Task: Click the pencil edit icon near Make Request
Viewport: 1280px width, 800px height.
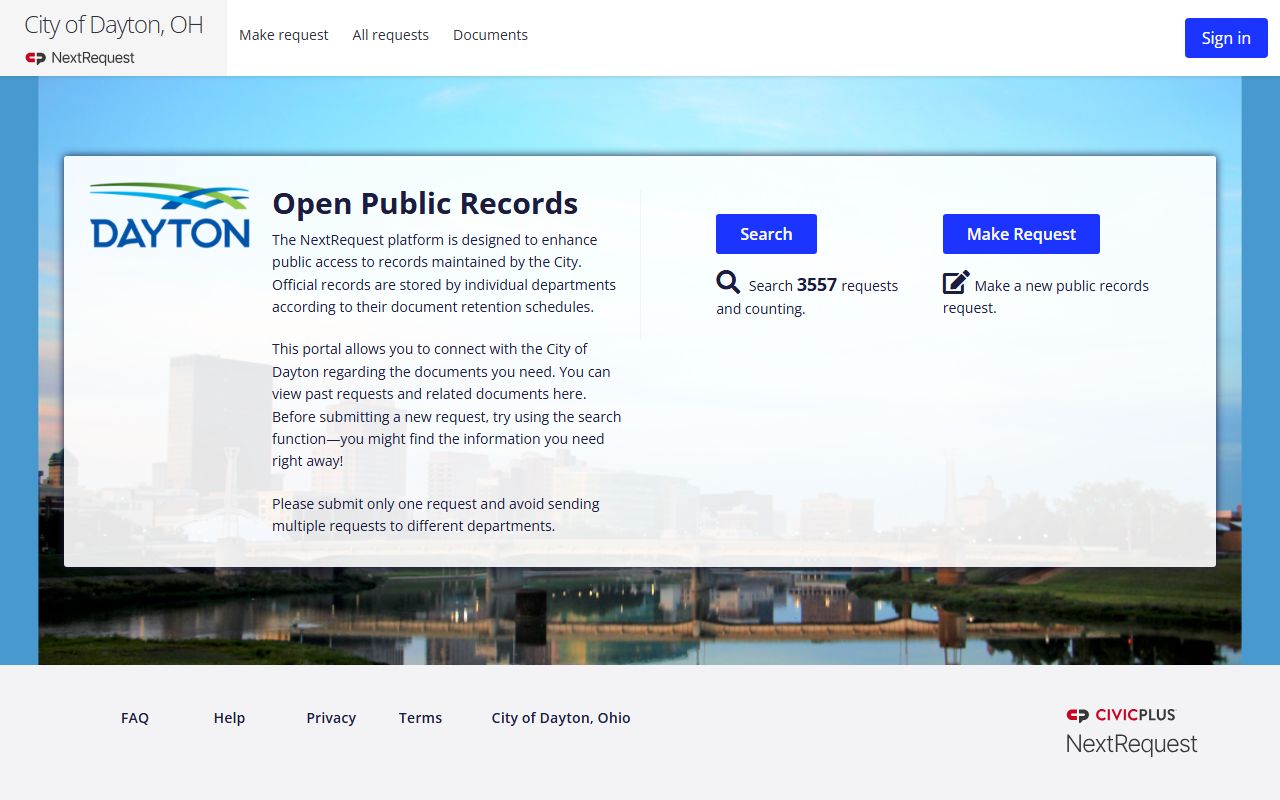Action: coord(956,282)
